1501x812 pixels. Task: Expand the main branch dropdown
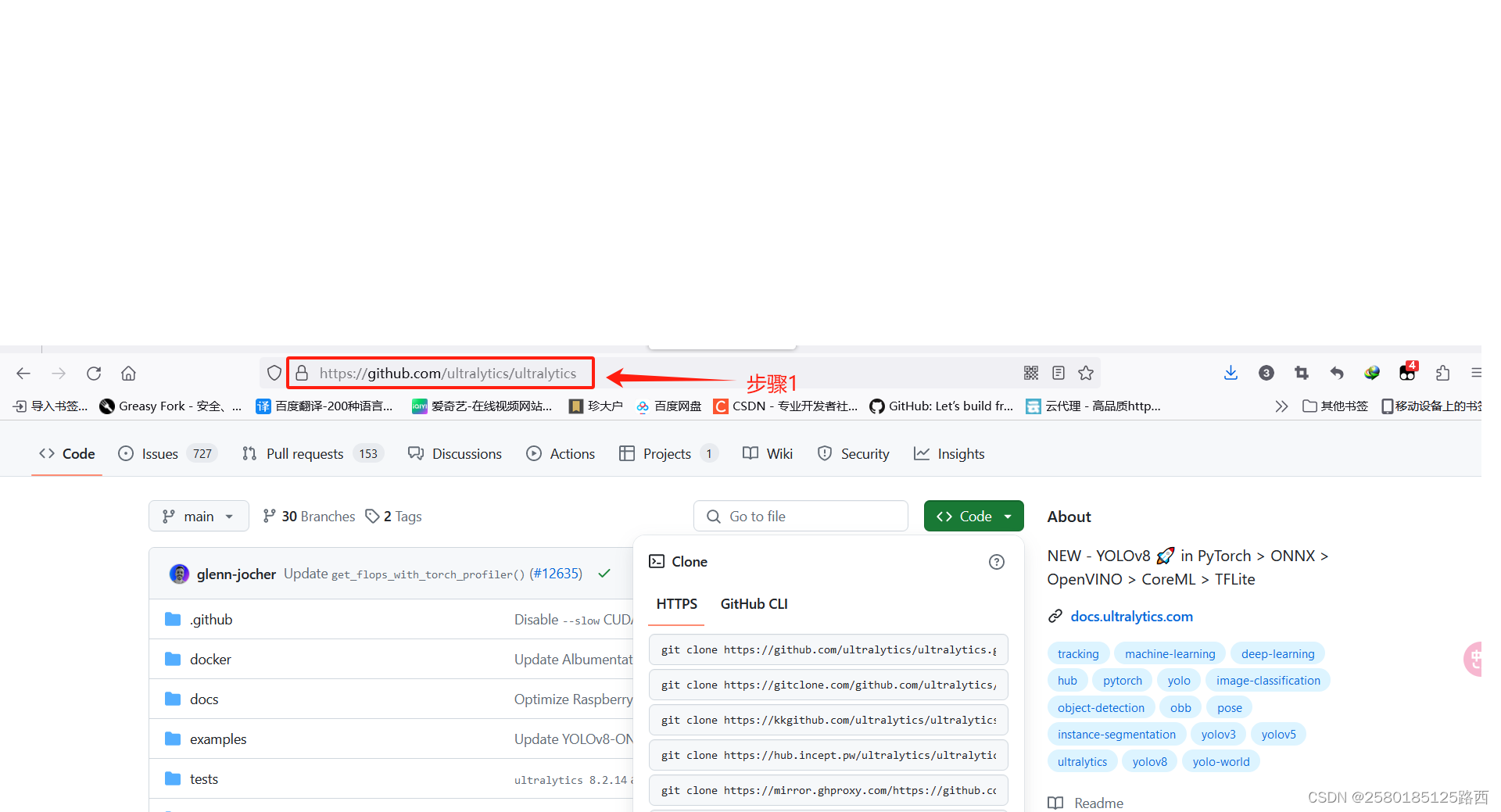point(199,517)
